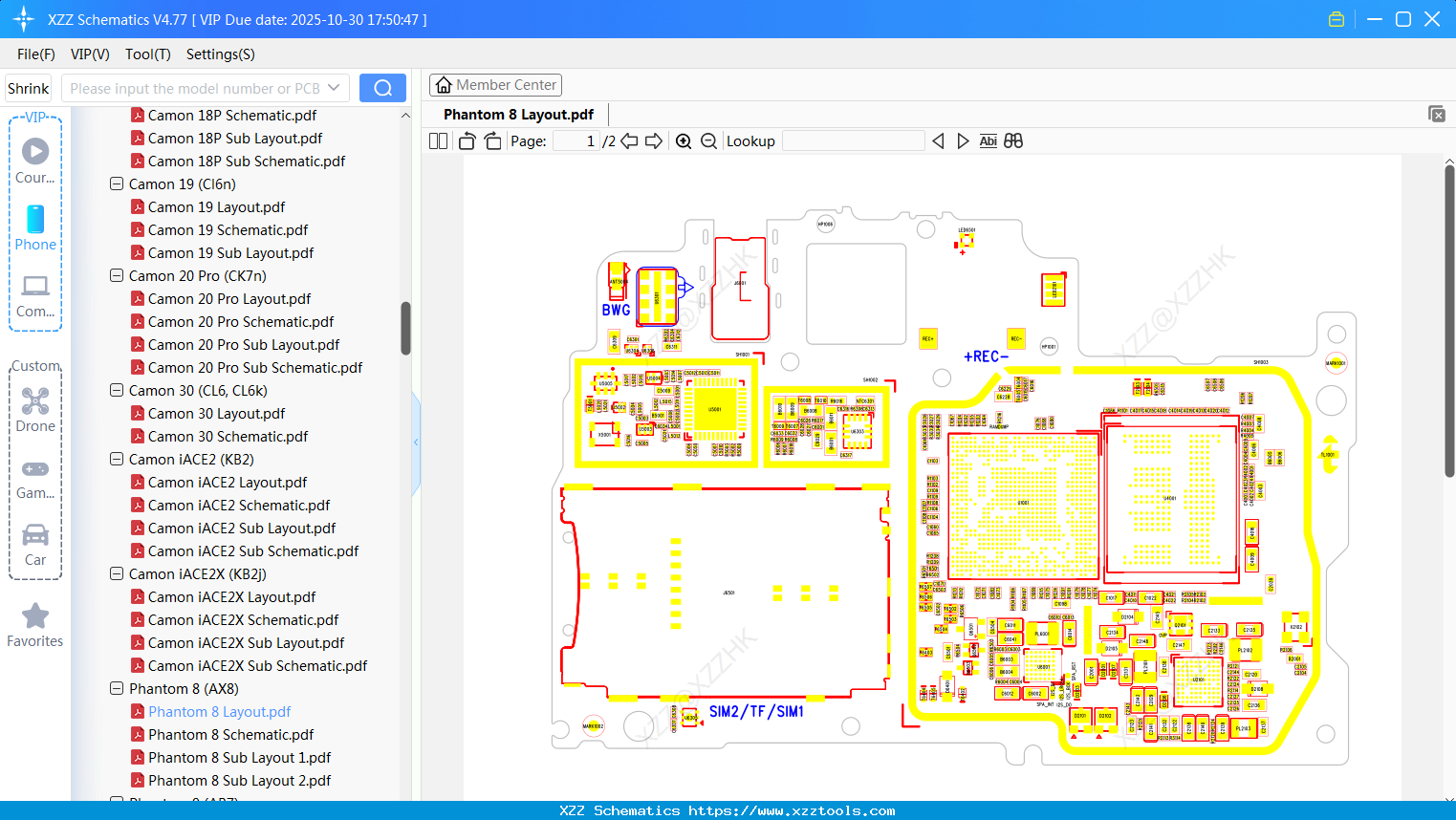Click the www.xzztools.com status bar link
Screen dimensions: 1456x820
pos(792,810)
